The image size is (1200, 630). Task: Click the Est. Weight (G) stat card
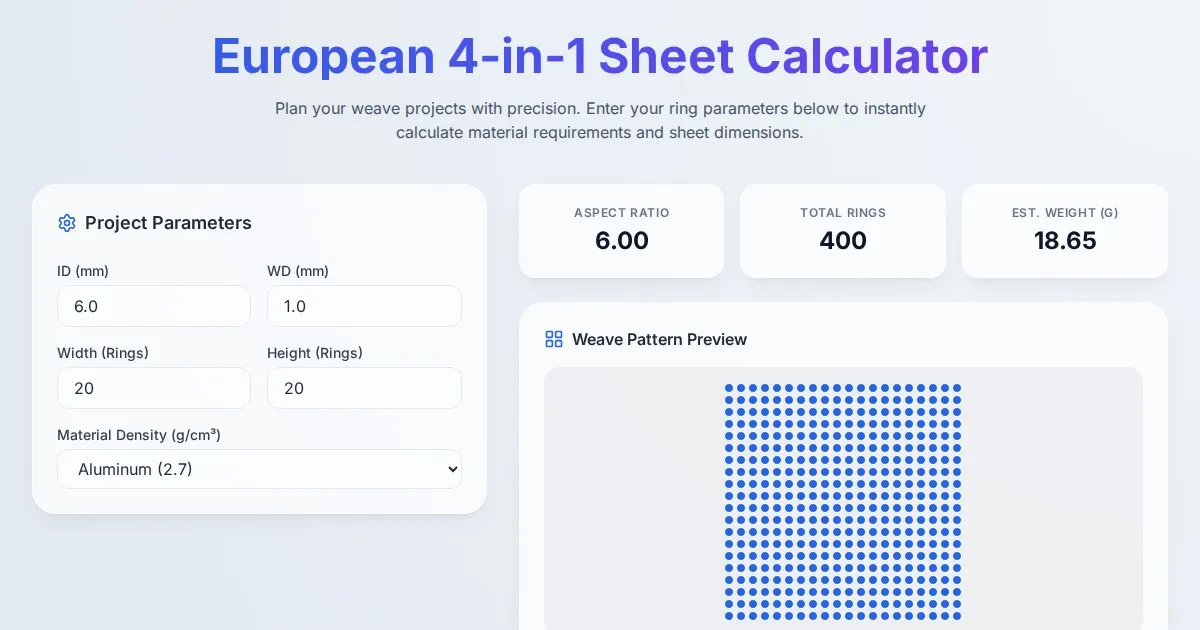click(x=1064, y=231)
